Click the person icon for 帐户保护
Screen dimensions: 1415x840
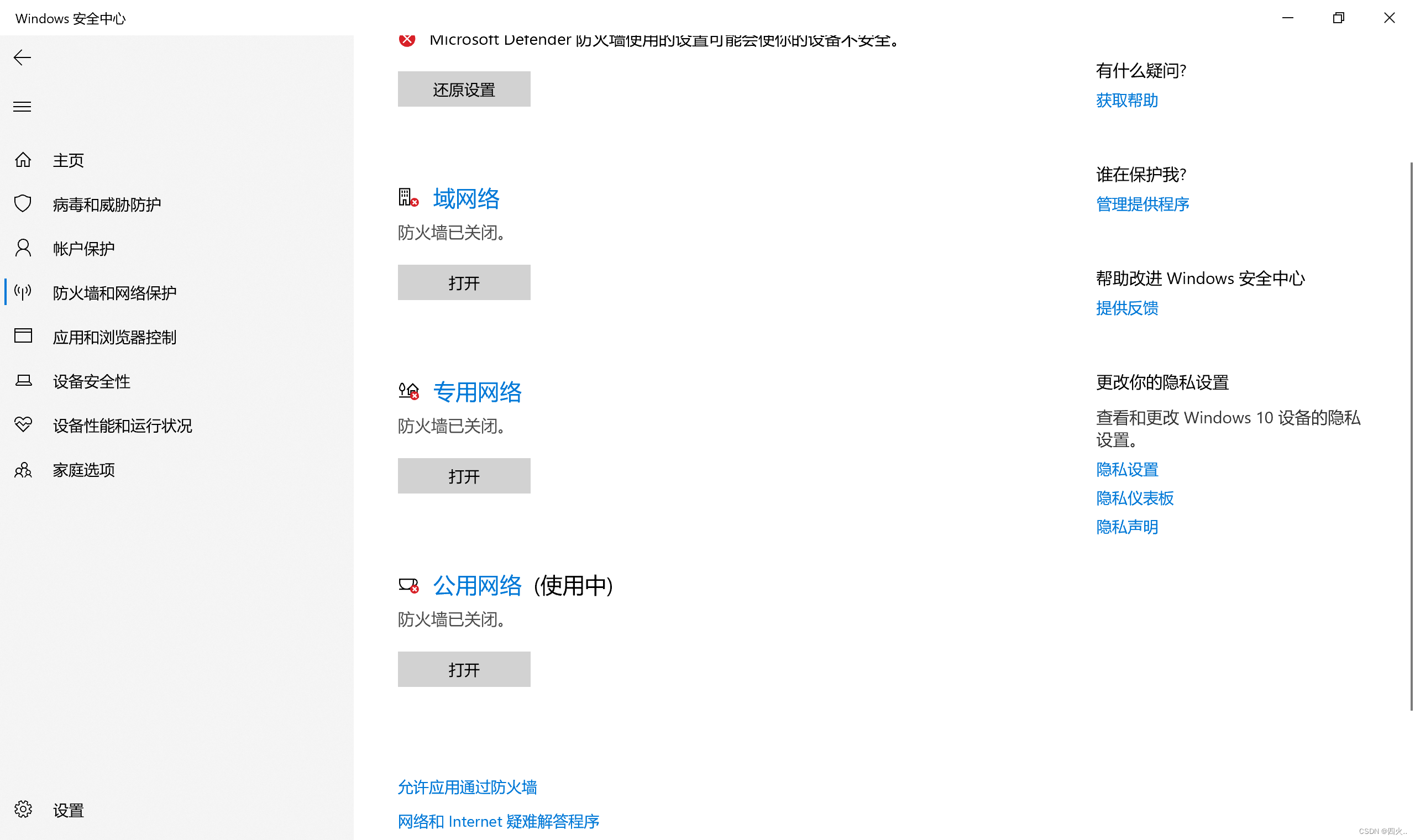click(x=23, y=248)
